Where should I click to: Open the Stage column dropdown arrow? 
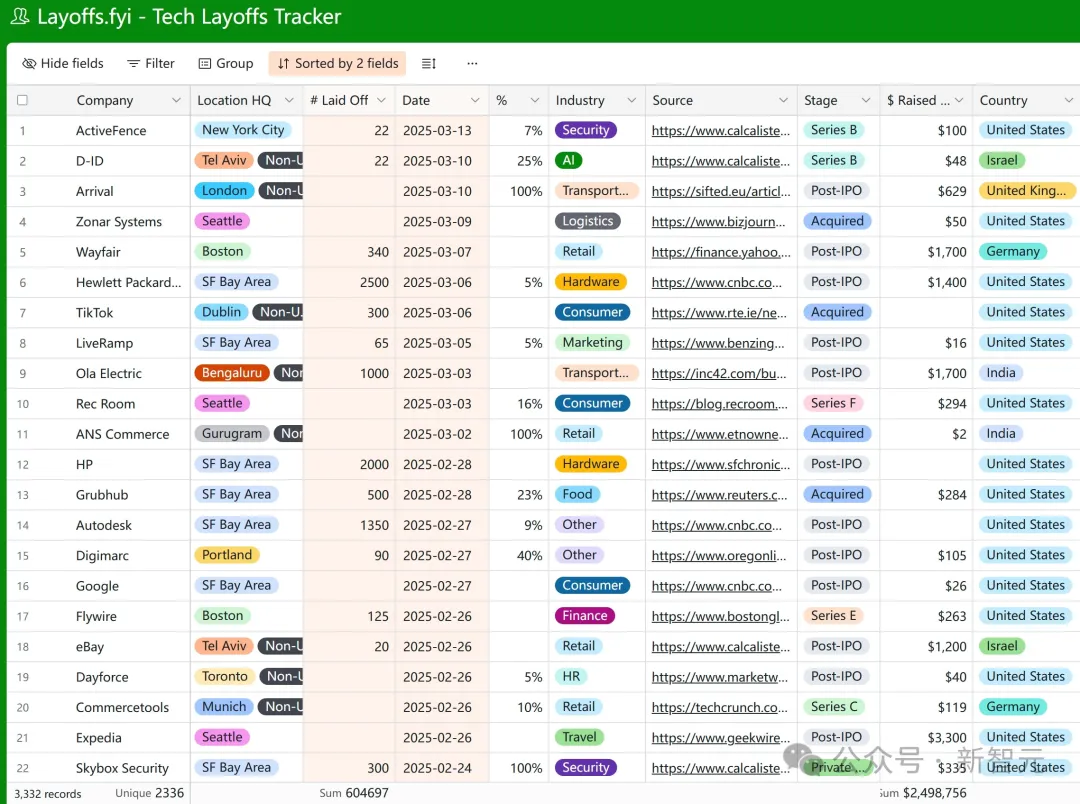866,101
